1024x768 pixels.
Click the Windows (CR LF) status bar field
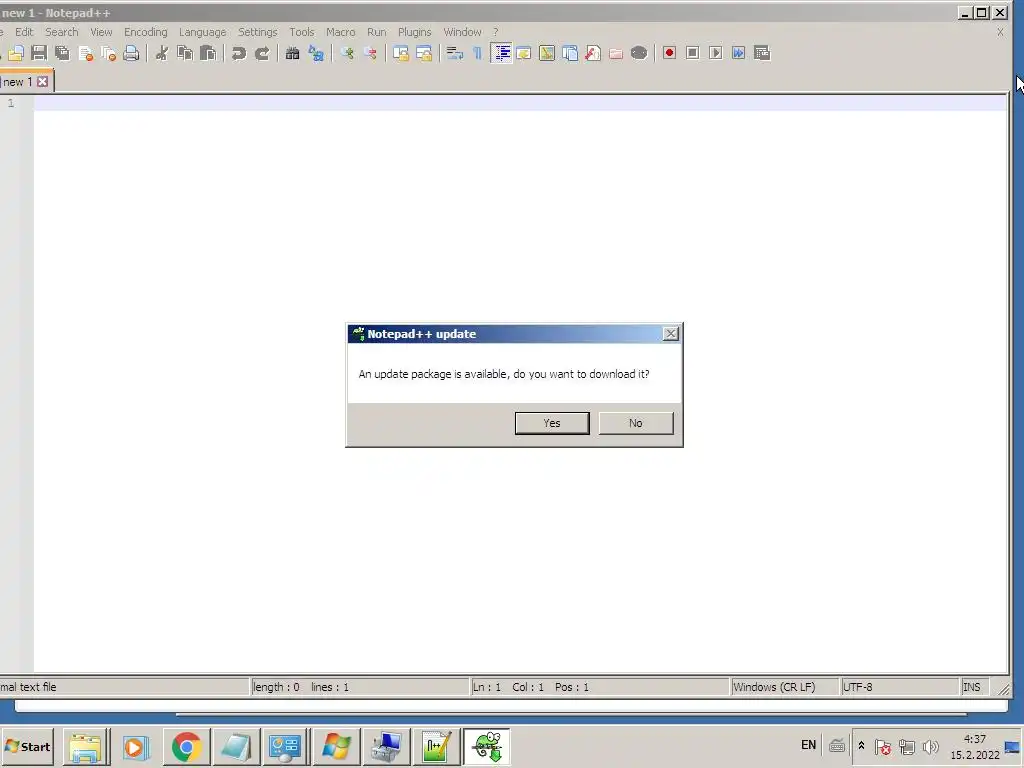pos(784,687)
